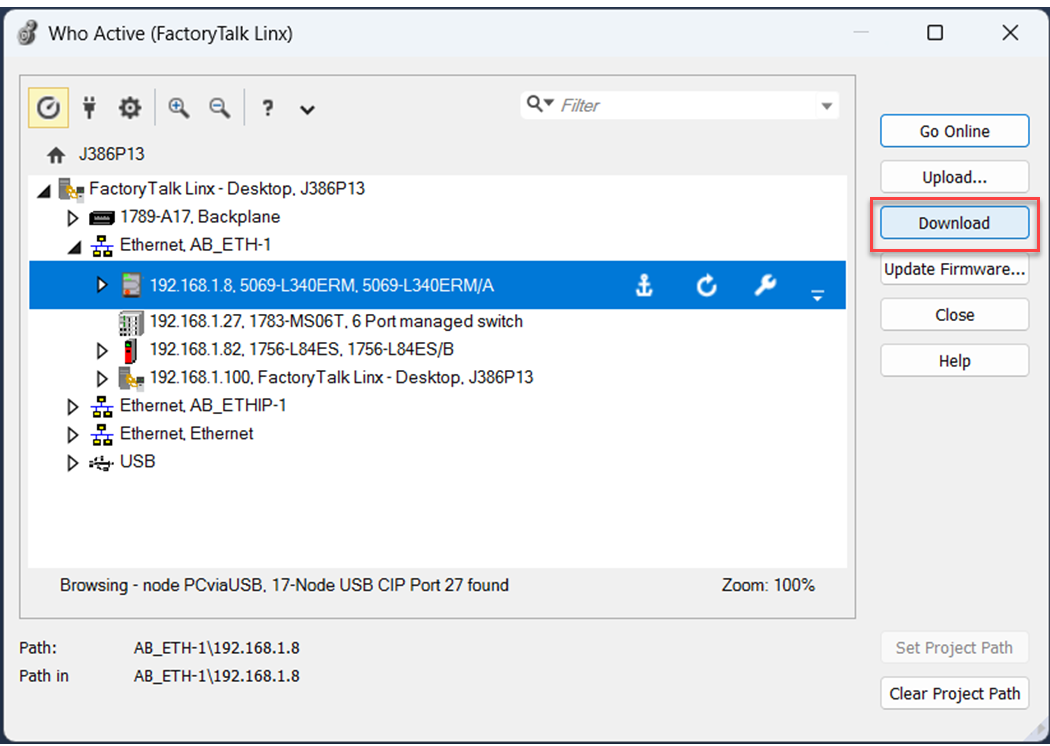Expand the USB tree node
Image resolution: width=1050 pixels, height=746 pixels.
click(x=72, y=462)
